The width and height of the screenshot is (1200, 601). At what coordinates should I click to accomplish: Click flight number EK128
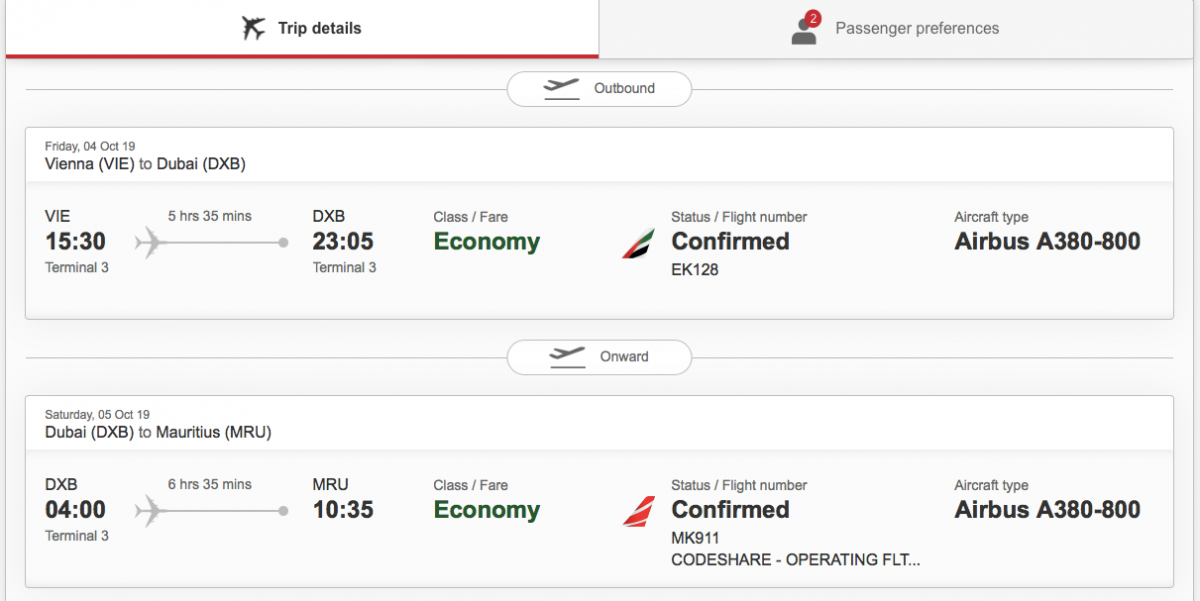pos(695,270)
